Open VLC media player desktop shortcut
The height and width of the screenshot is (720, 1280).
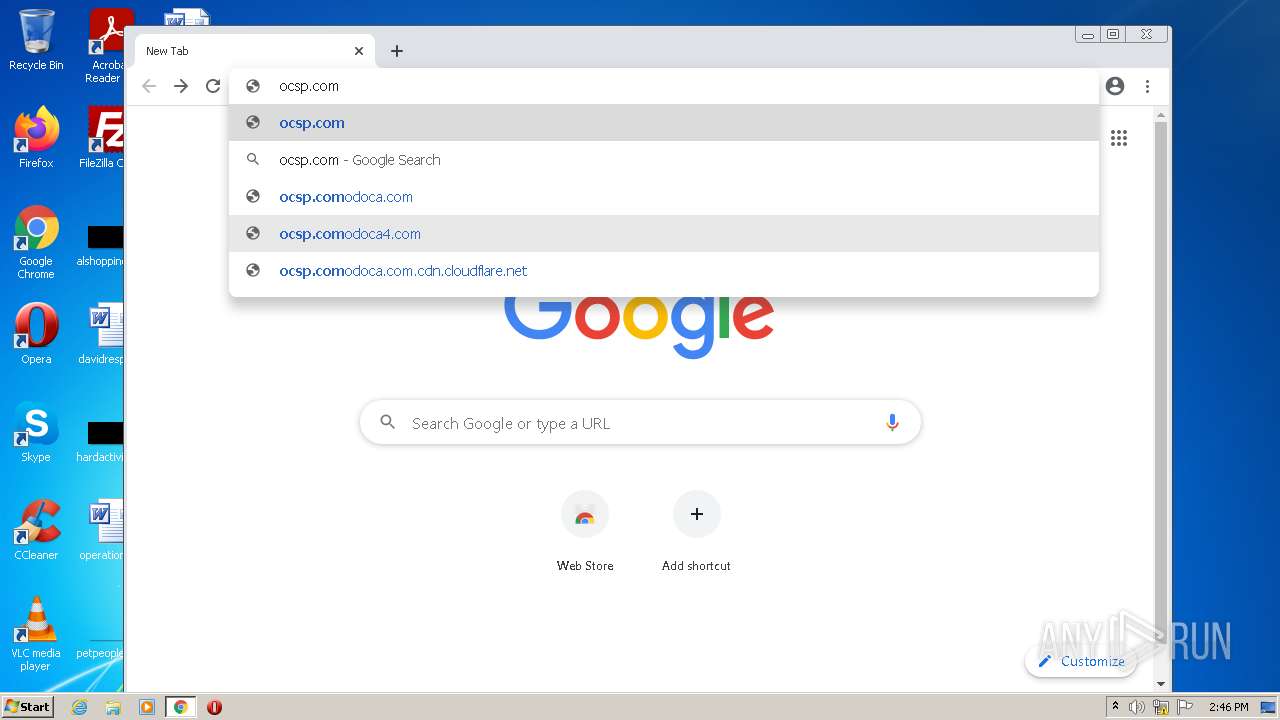click(36, 634)
